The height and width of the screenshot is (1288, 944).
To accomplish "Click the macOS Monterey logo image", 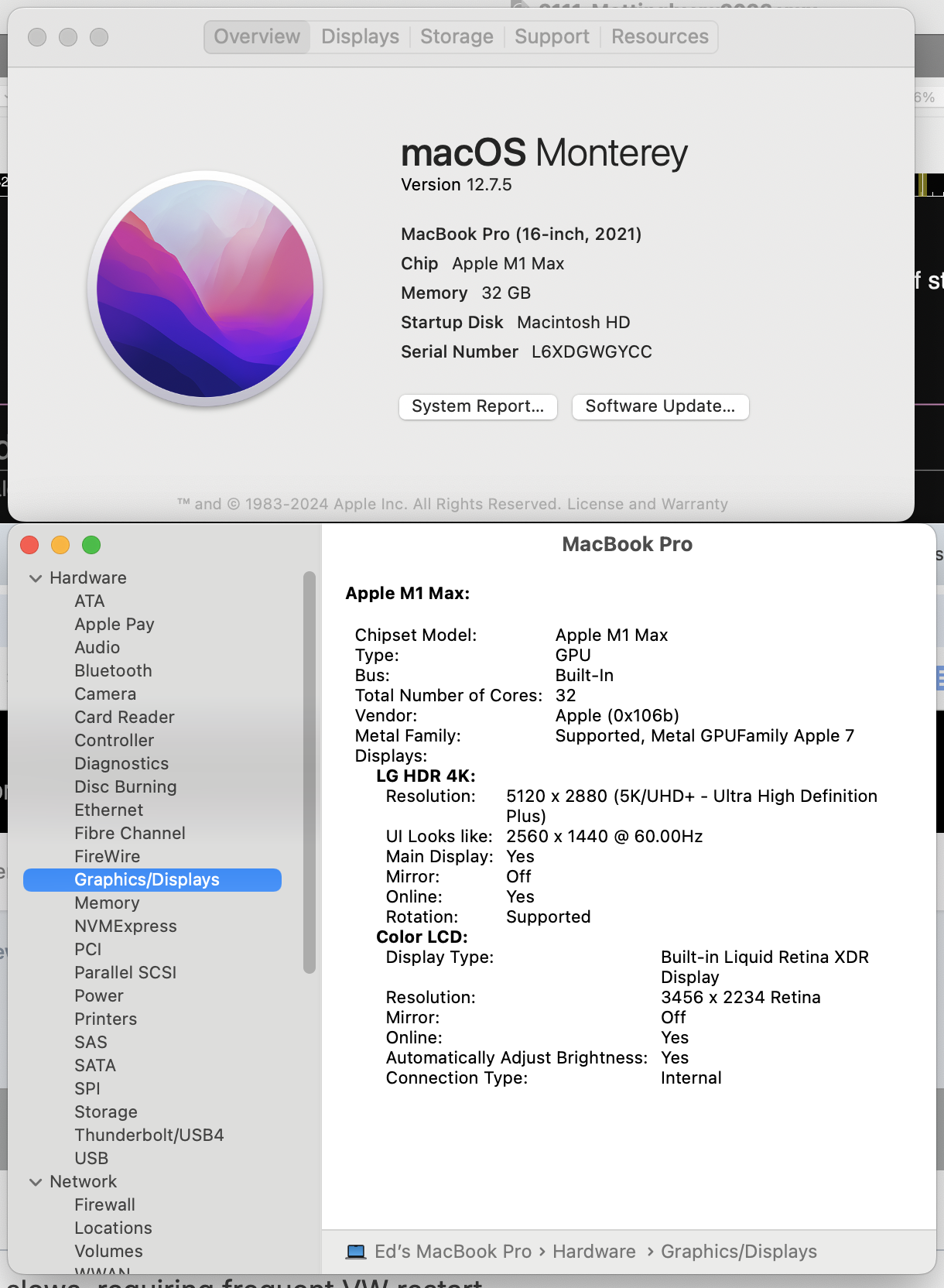I will (205, 289).
